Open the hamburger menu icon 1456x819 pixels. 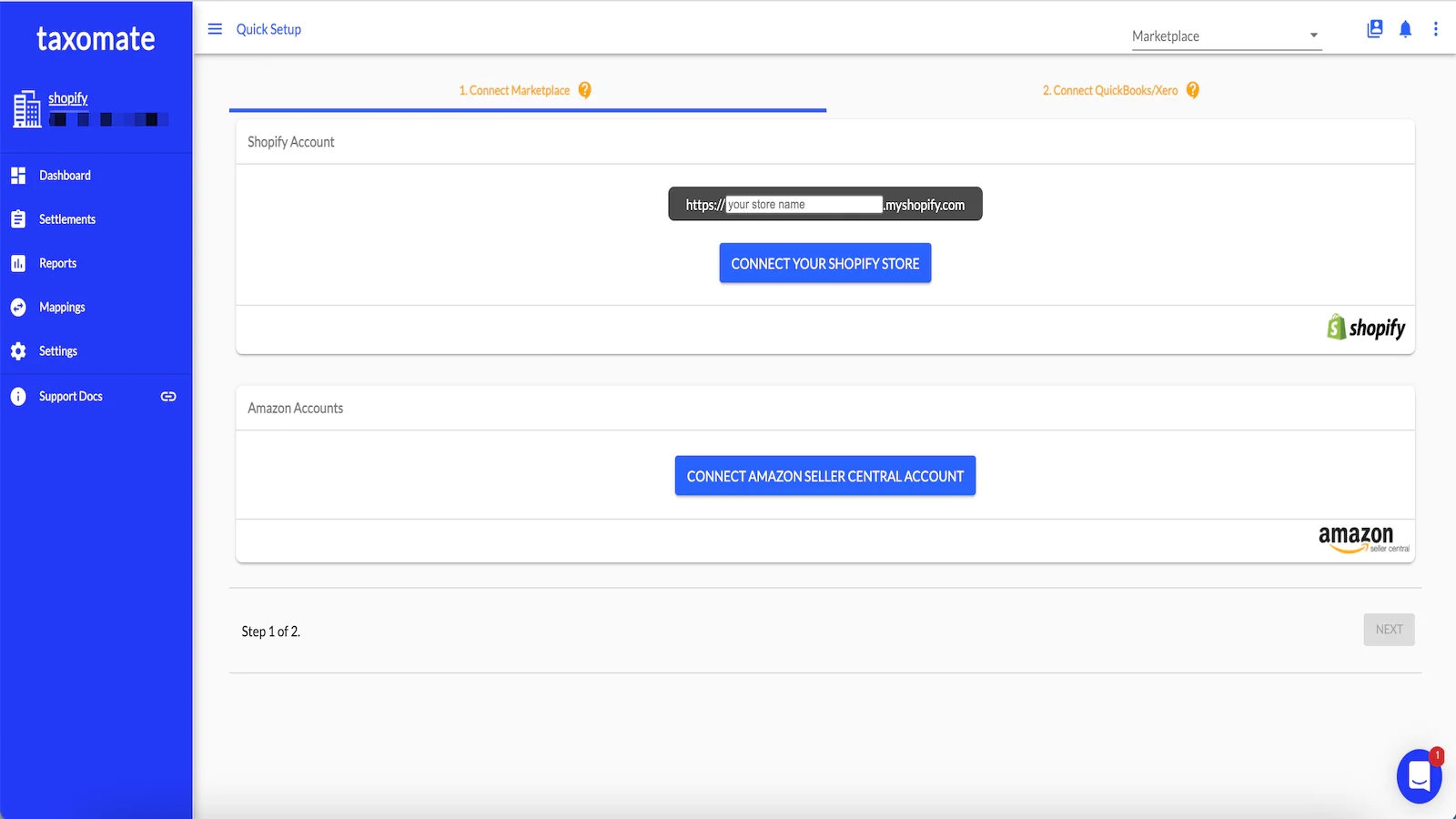click(x=215, y=29)
